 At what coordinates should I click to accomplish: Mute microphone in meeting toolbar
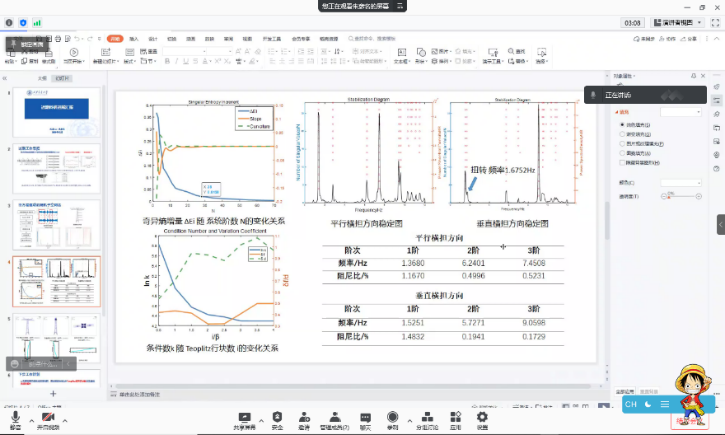click(15, 418)
